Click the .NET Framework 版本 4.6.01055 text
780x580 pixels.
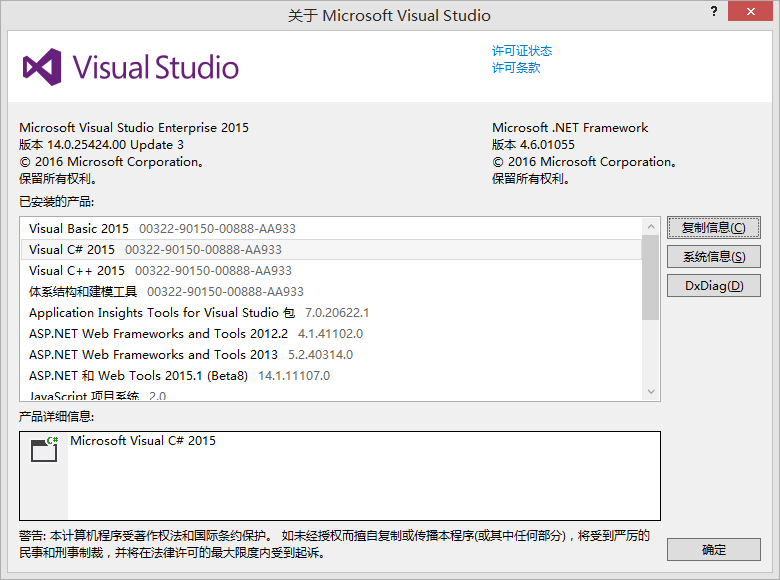(533, 145)
